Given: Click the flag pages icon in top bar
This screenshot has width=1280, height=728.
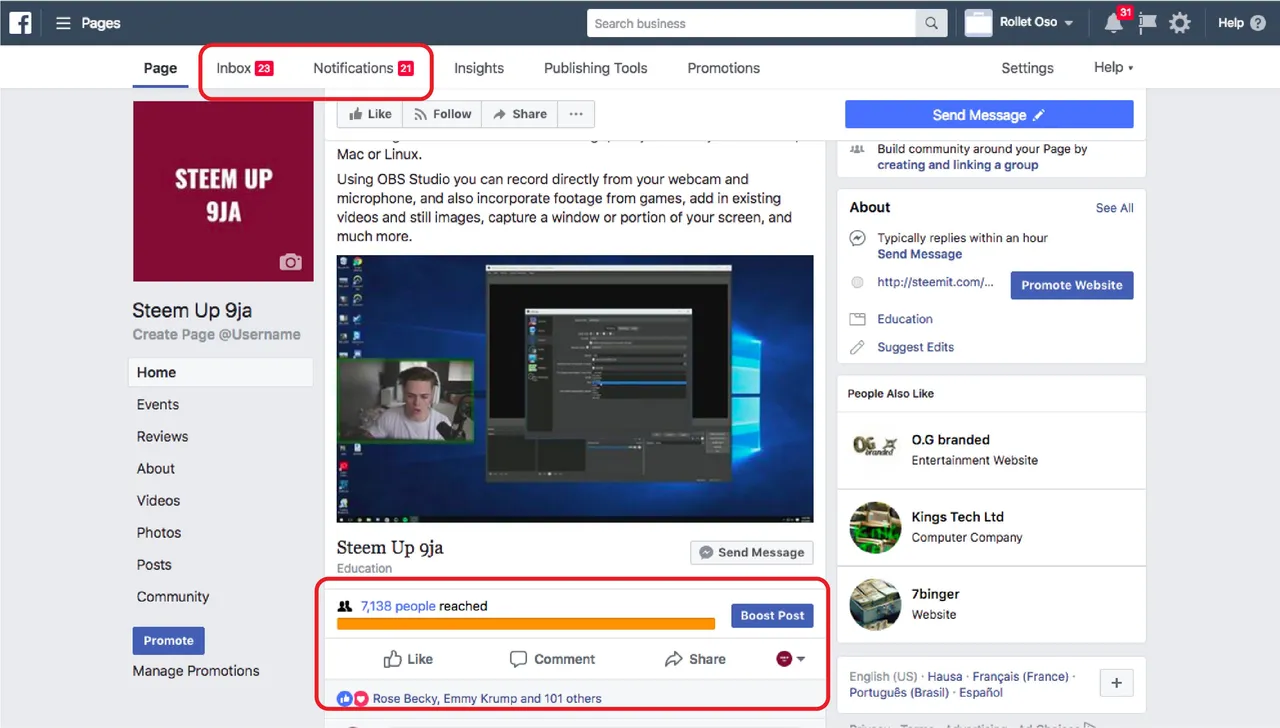Looking at the screenshot, I should tap(1147, 23).
